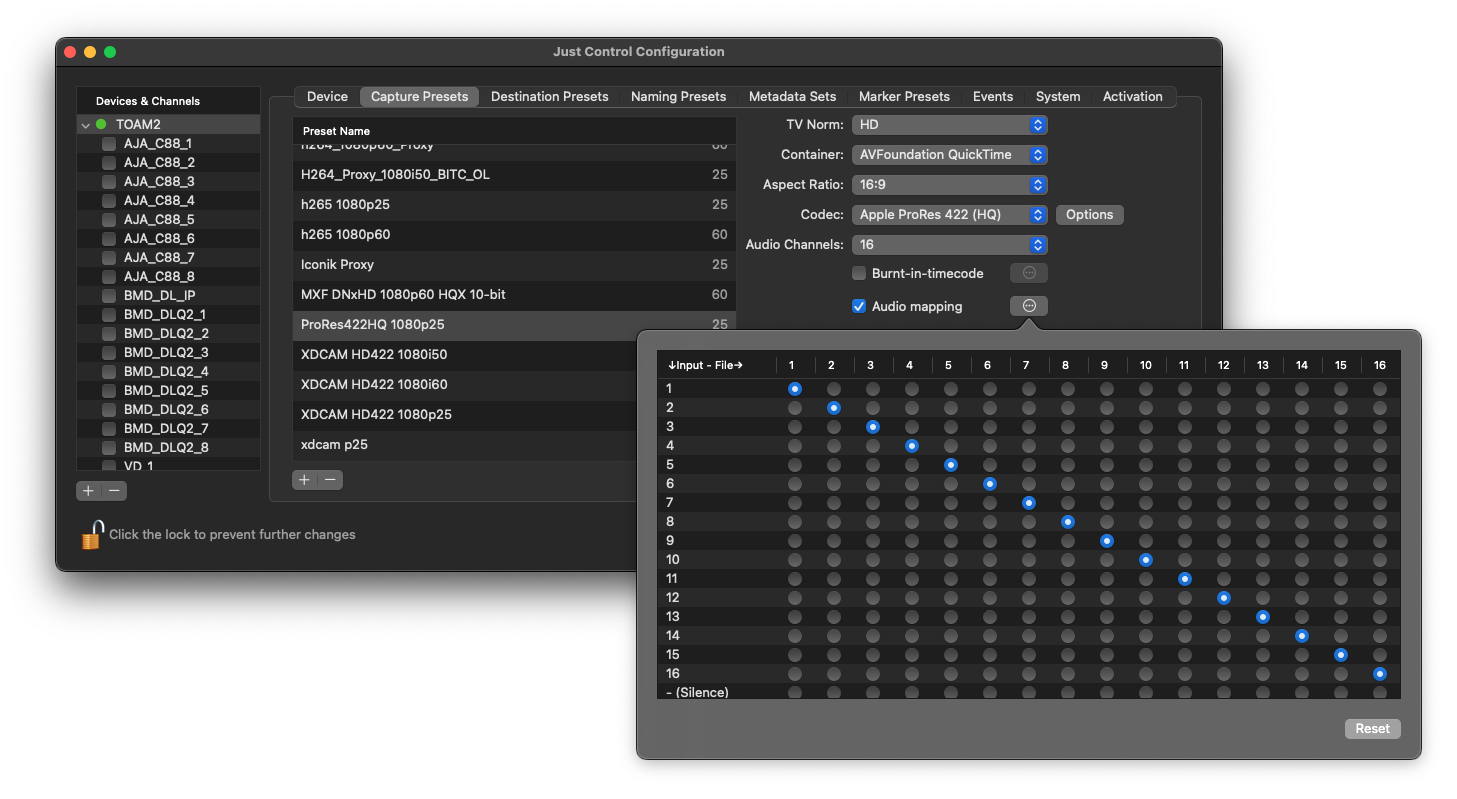The image size is (1457, 799).
Task: Select preset H264_Proxy_1080i50_BITC_OL
Action: click(x=514, y=175)
